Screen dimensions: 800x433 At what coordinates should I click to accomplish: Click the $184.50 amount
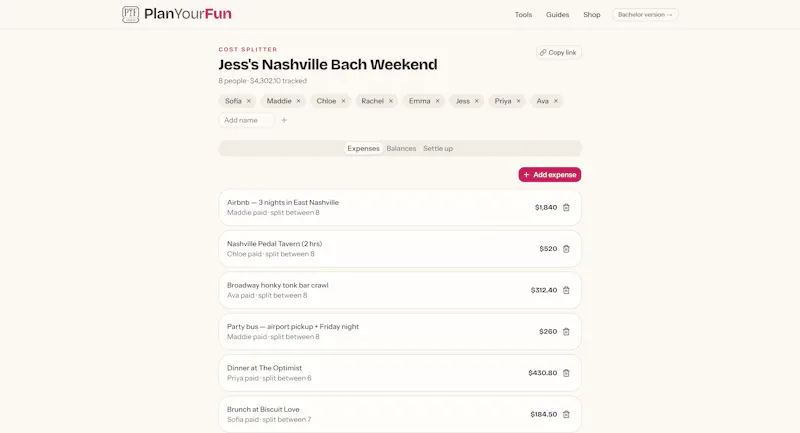point(544,414)
